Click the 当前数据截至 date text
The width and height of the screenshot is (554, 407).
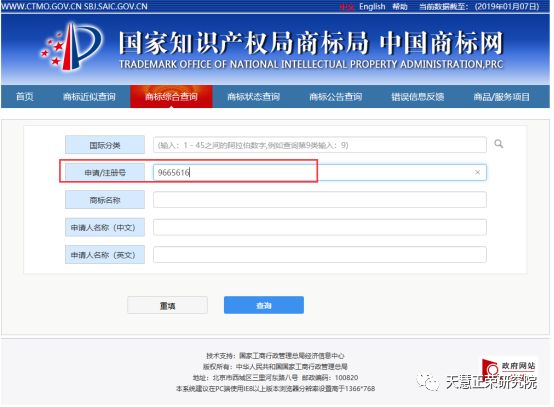tap(479, 7)
